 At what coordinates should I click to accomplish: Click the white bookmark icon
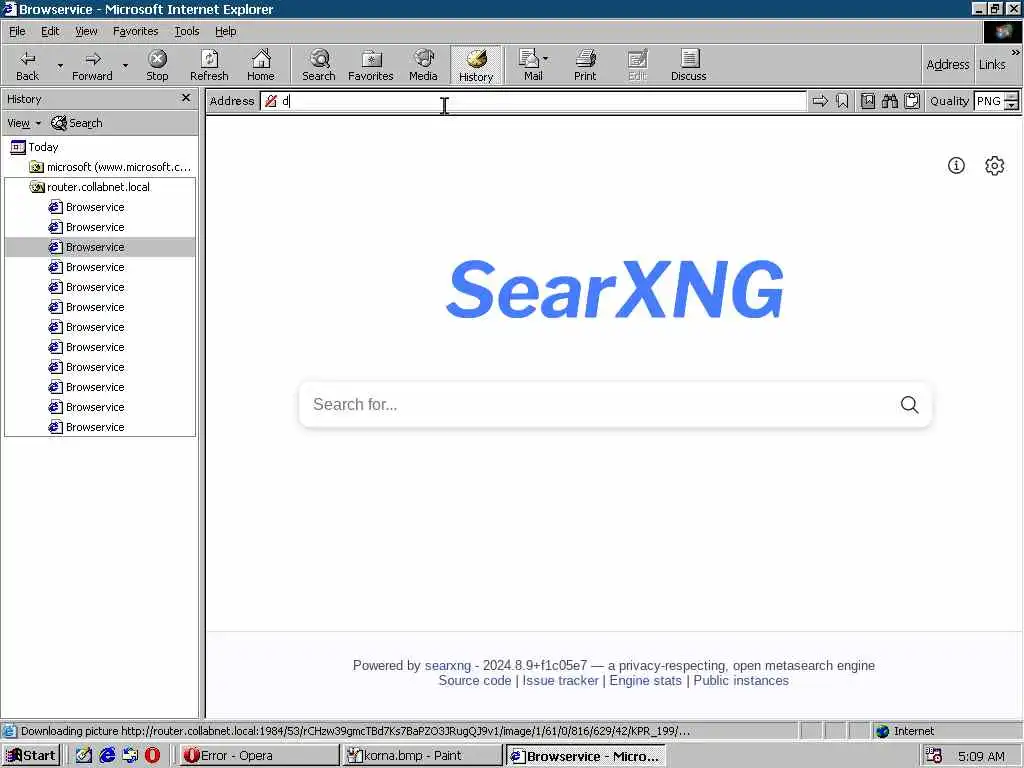[842, 101]
